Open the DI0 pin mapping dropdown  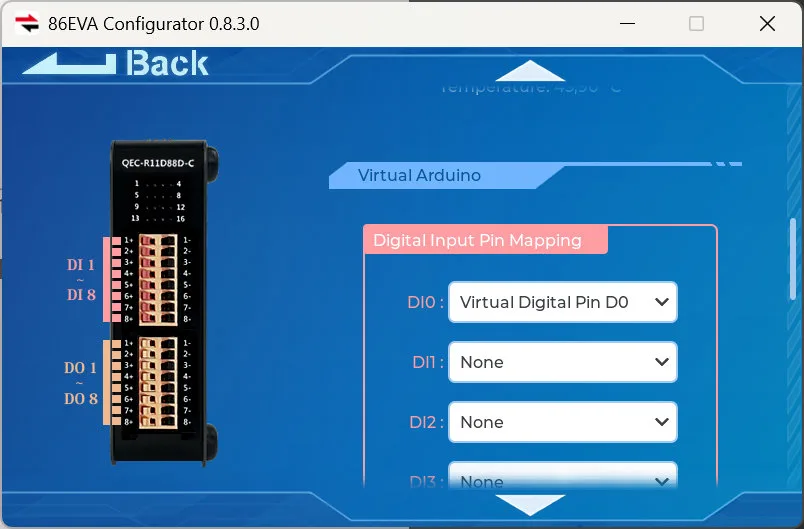click(x=562, y=302)
